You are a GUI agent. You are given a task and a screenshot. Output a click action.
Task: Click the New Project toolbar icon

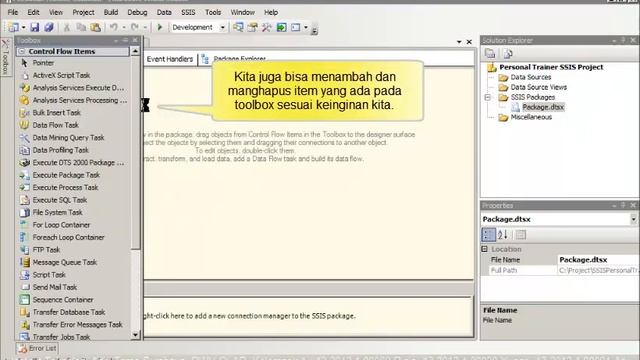click(13, 27)
